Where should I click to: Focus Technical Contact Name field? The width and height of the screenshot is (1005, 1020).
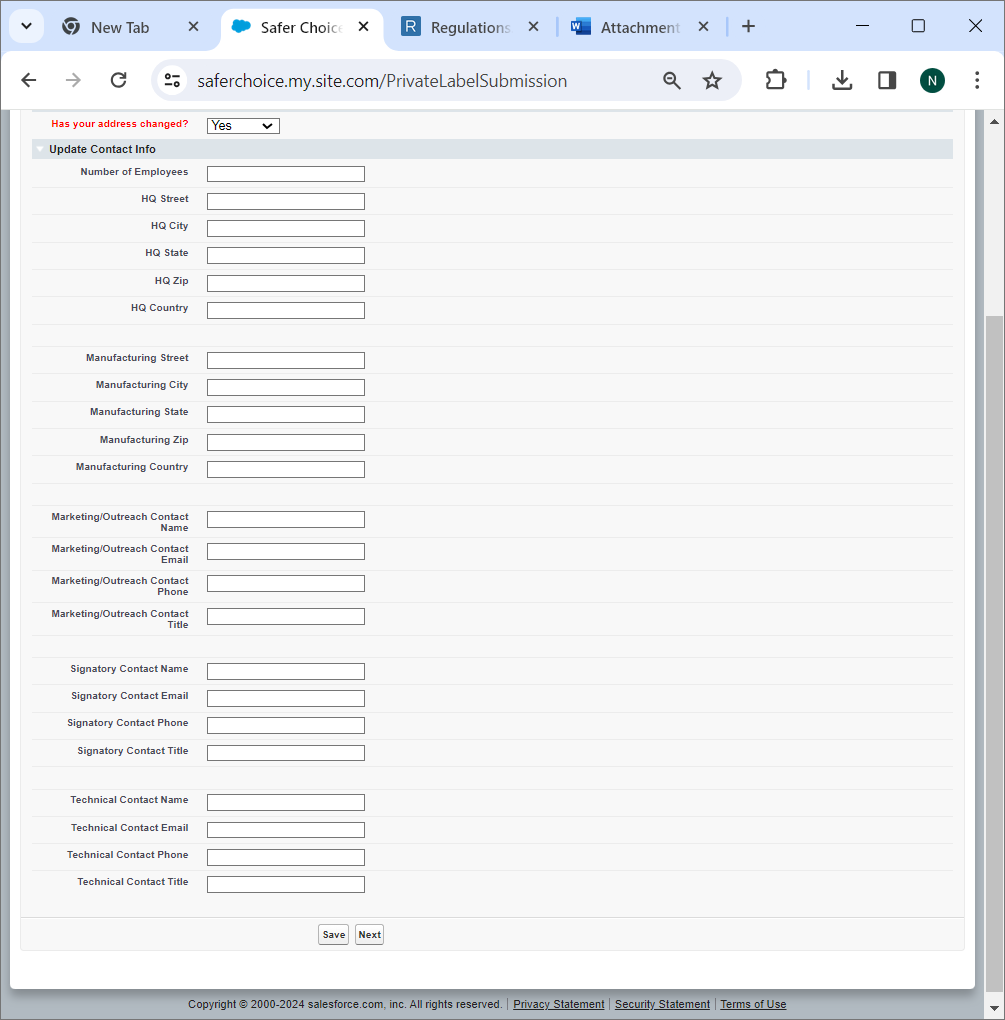click(x=286, y=802)
